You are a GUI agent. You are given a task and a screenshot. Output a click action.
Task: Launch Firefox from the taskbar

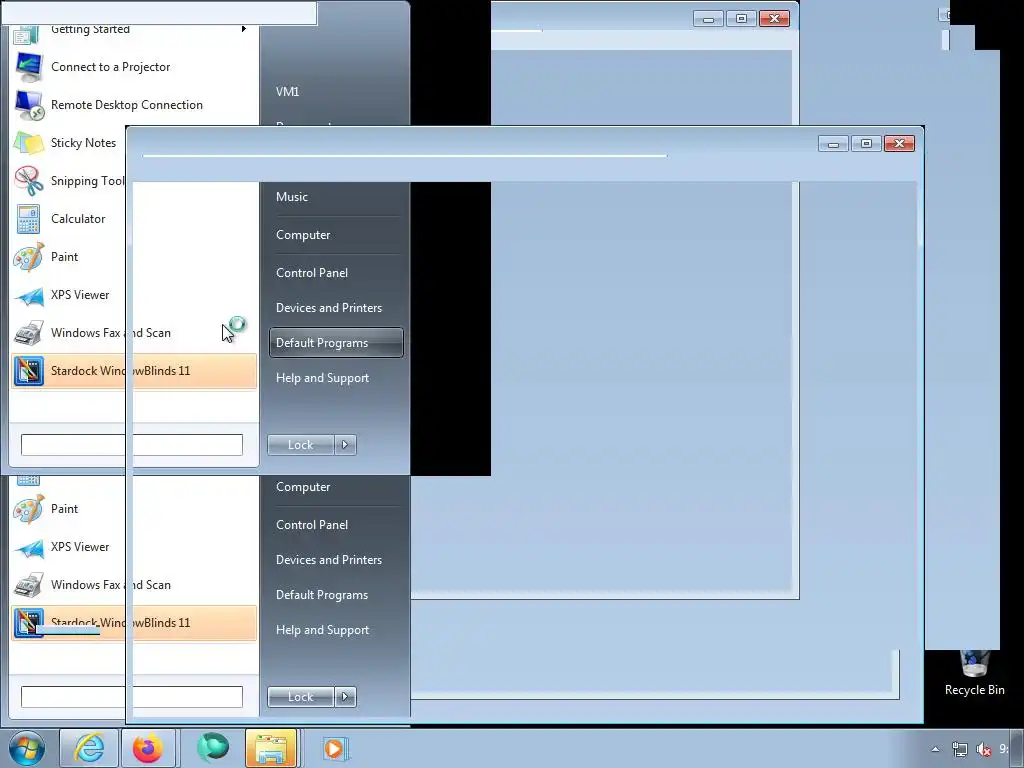pos(148,748)
